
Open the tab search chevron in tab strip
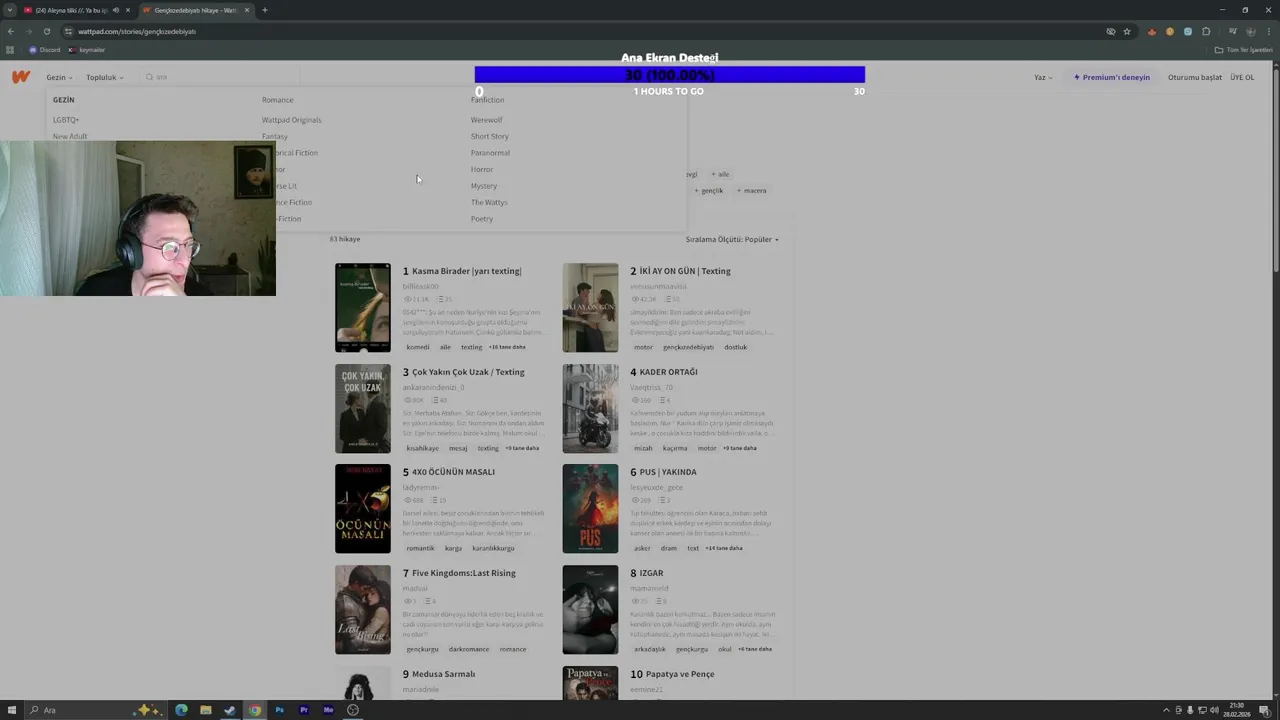10,10
